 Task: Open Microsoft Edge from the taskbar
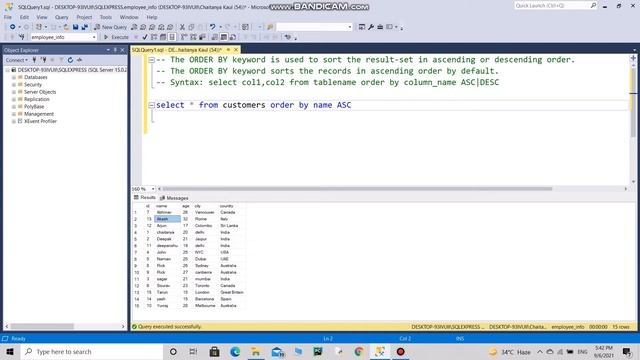pos(235,351)
